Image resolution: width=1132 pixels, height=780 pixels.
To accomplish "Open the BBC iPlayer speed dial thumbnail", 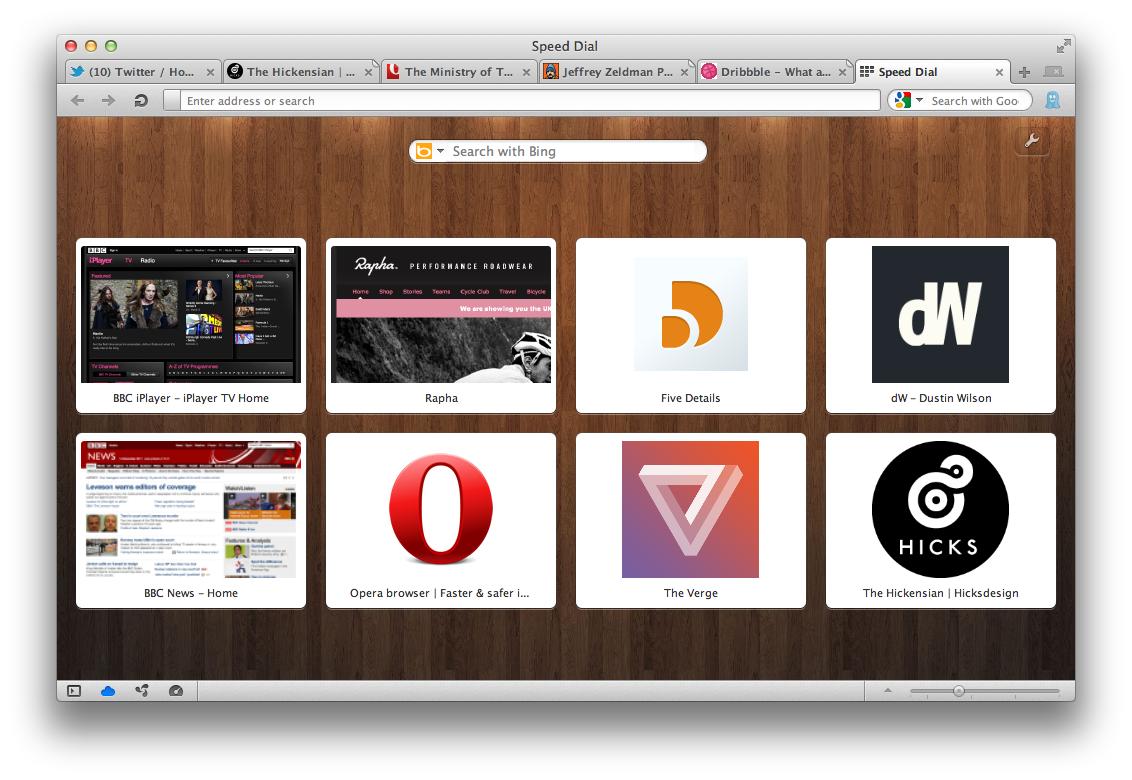I will point(191,314).
